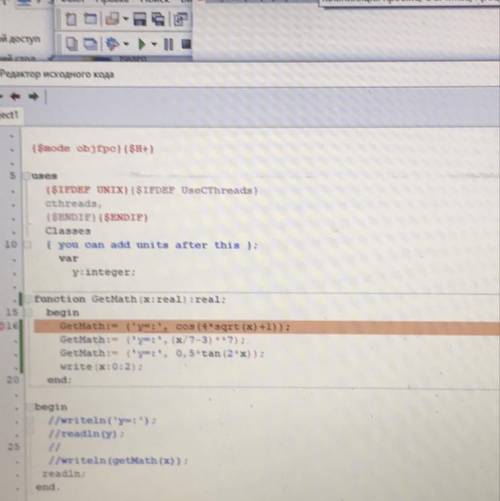Click the Save All toolbar icon
Image resolution: width=500 pixels, height=501 pixels.
click(x=158, y=19)
